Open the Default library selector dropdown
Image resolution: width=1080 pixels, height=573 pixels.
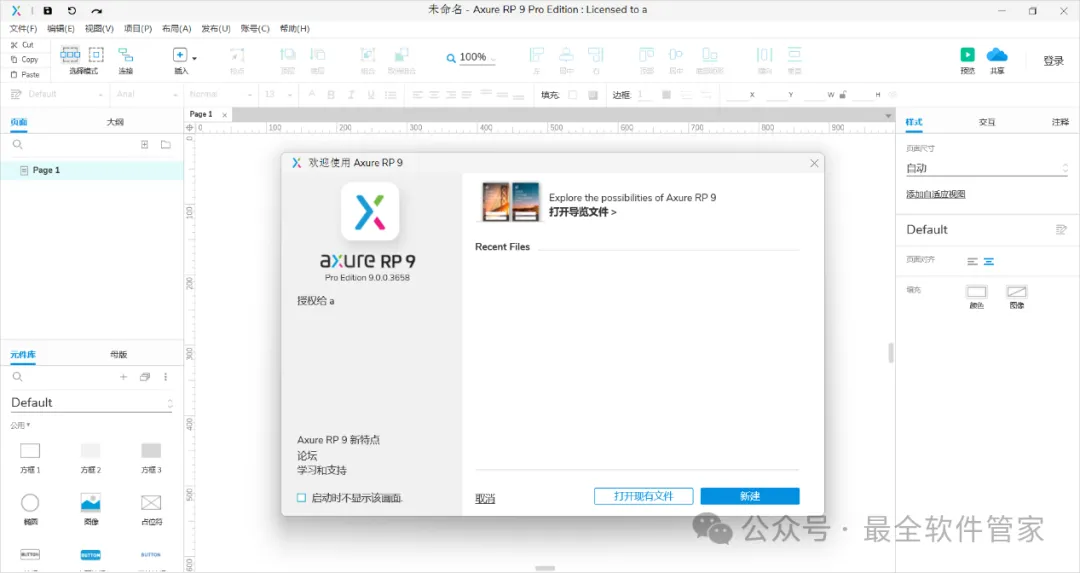[91, 403]
